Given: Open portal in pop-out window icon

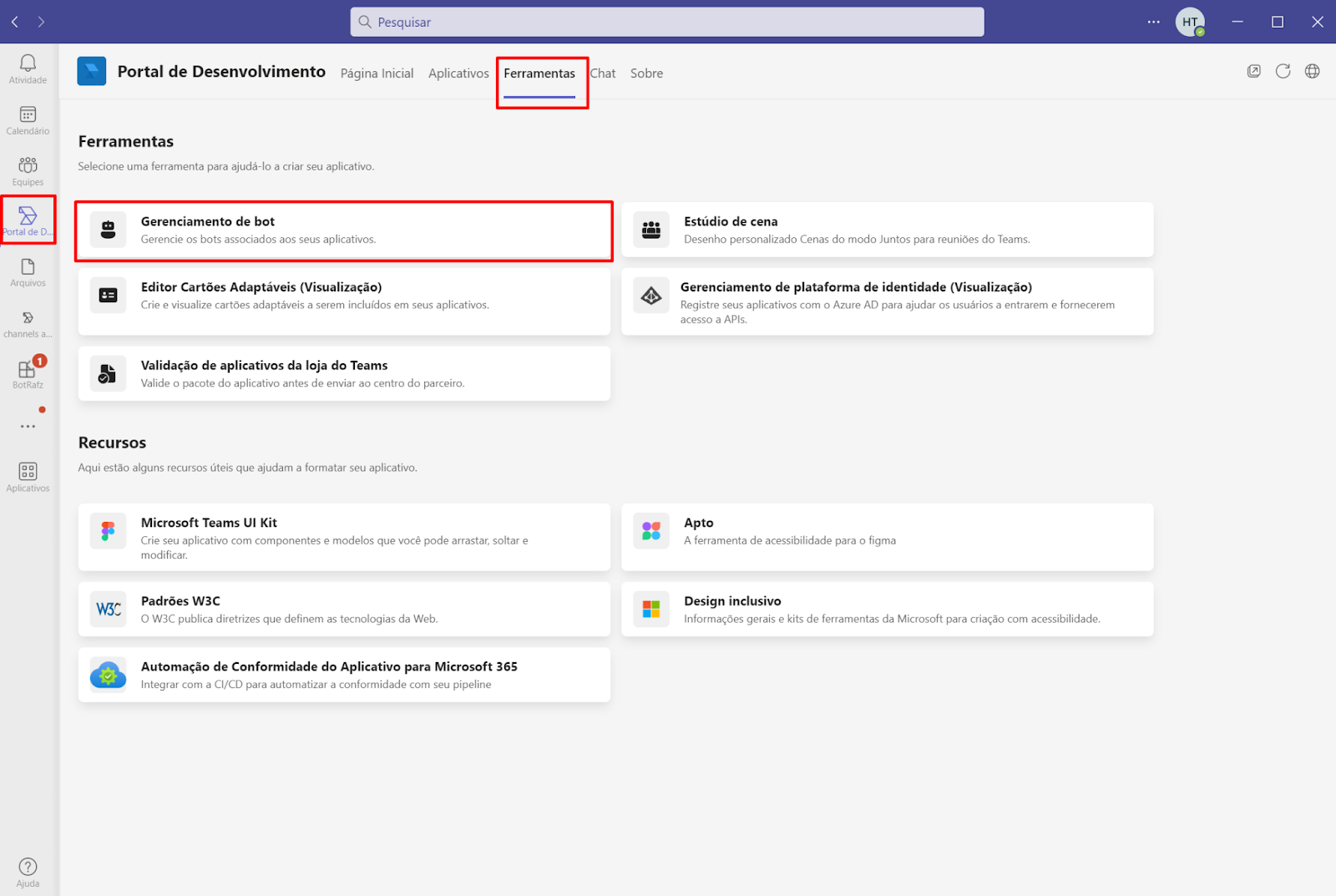Looking at the screenshot, I should [1253, 72].
